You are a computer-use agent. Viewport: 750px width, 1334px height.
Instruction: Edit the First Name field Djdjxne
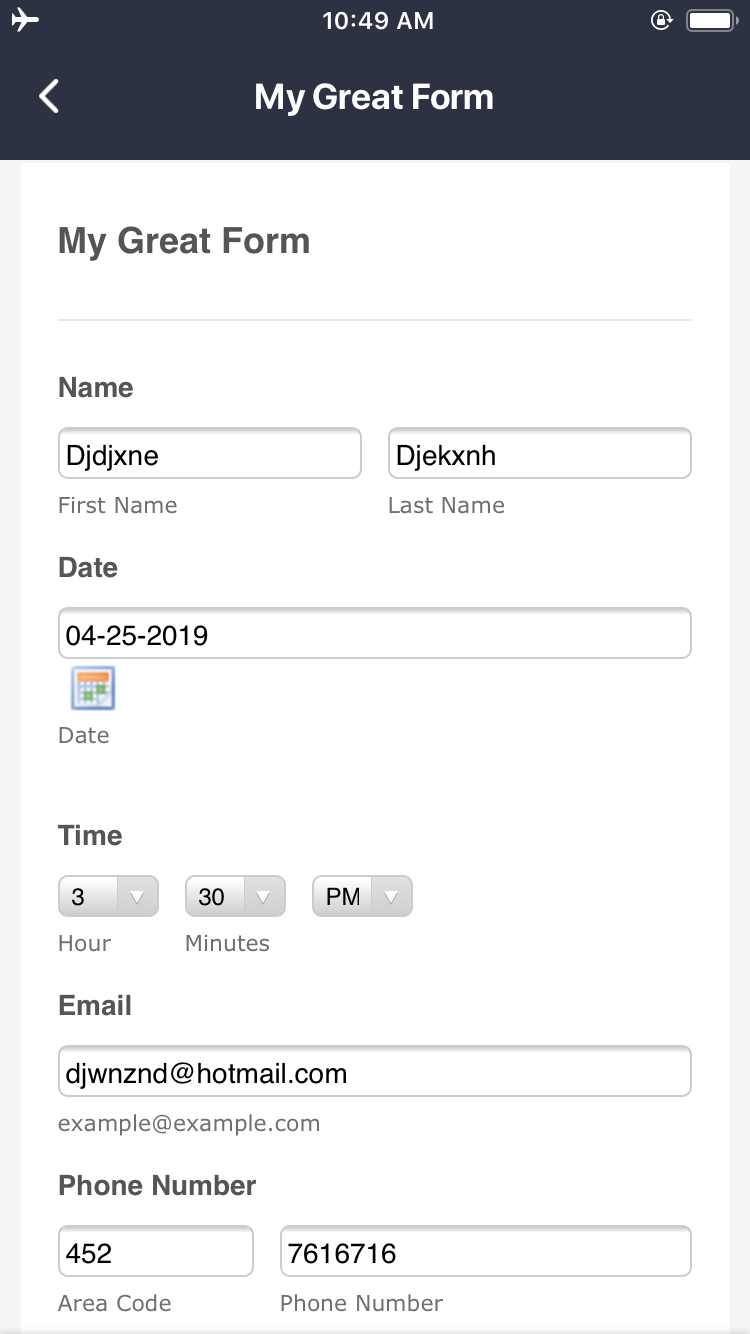click(x=210, y=453)
